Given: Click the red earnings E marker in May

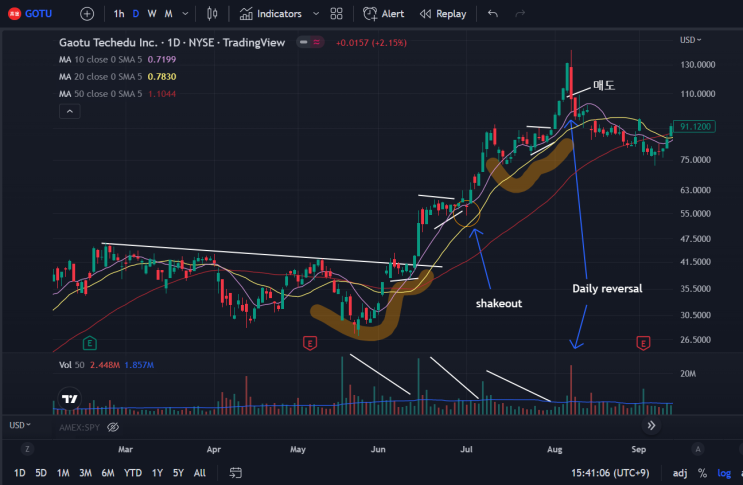Looking at the screenshot, I should tap(309, 343).
